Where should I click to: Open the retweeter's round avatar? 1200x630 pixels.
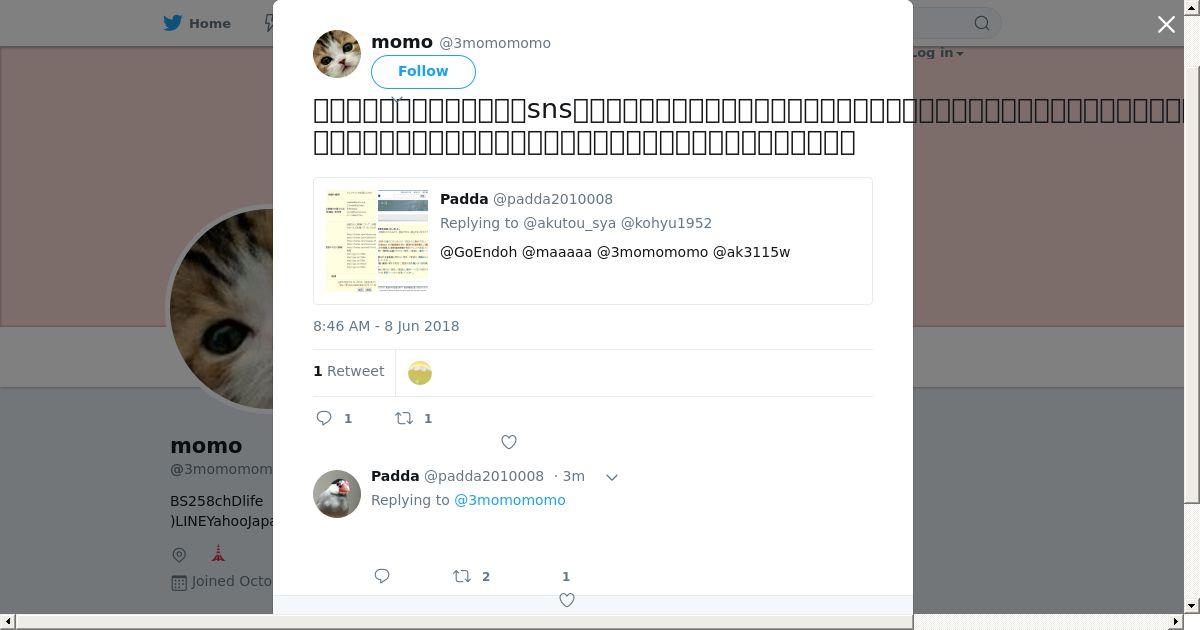point(420,373)
